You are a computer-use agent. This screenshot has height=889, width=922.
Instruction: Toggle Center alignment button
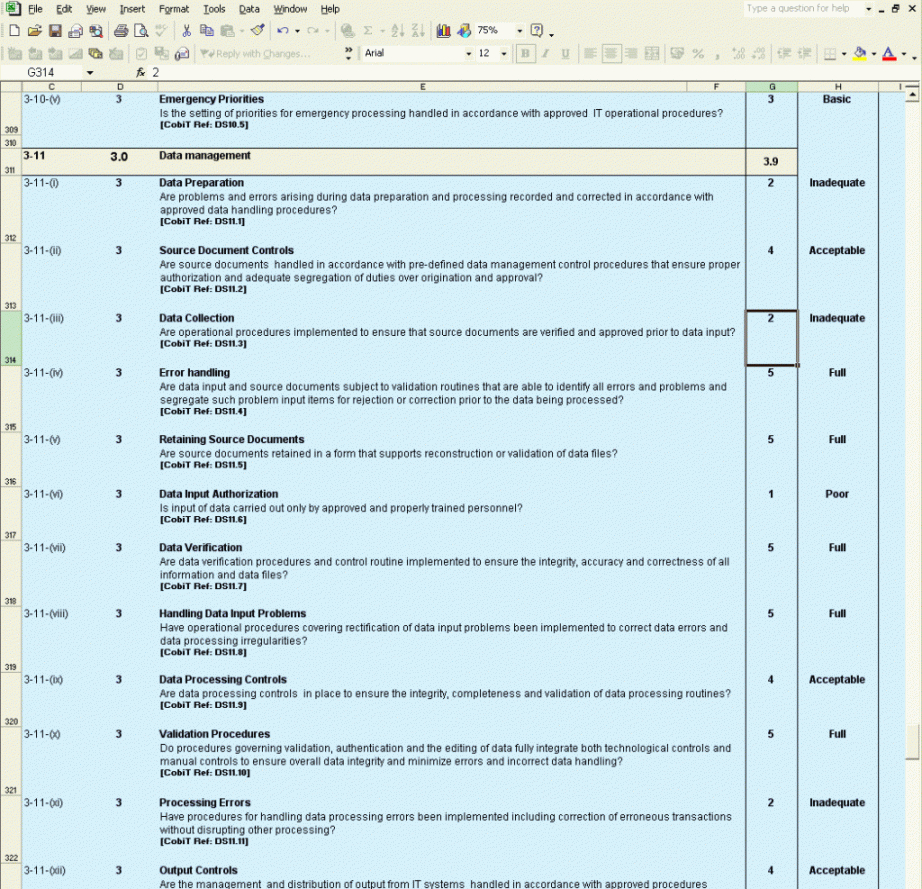[x=611, y=53]
